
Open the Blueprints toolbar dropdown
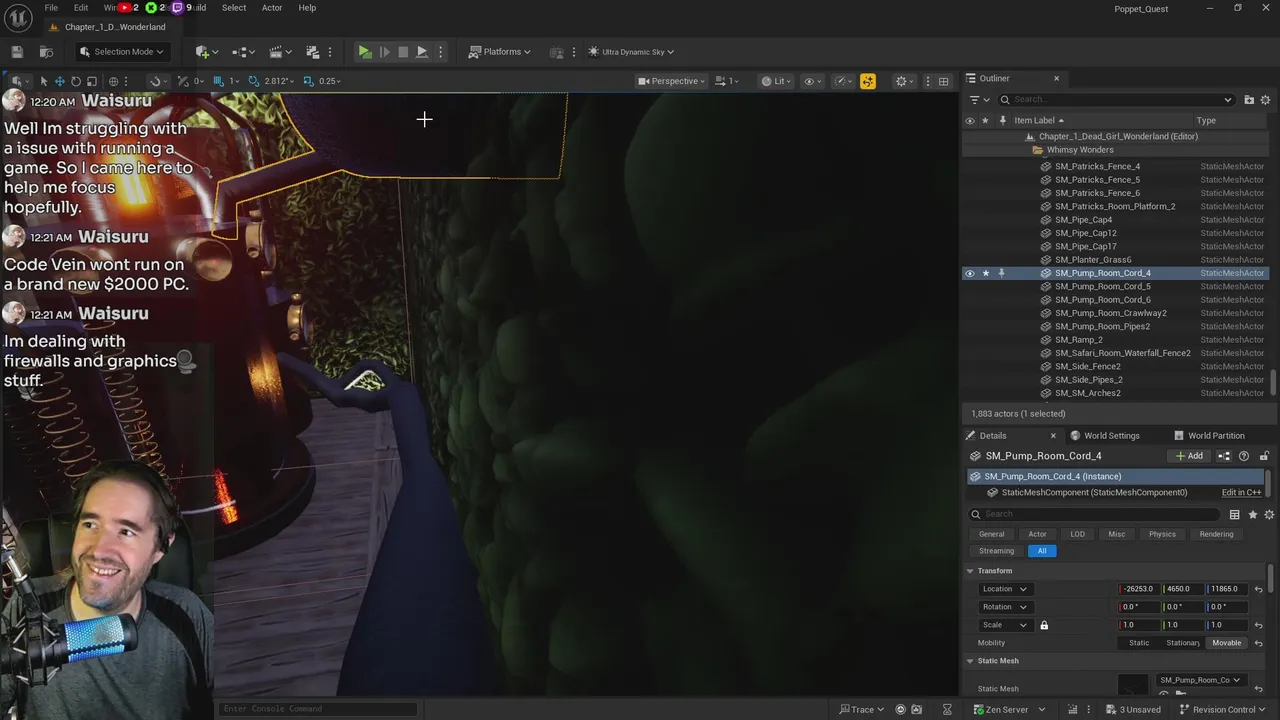pyautogui.click(x=245, y=52)
